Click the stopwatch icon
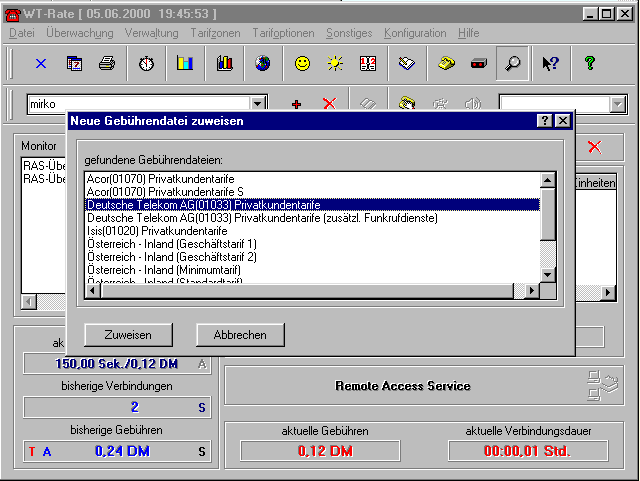 (x=146, y=64)
